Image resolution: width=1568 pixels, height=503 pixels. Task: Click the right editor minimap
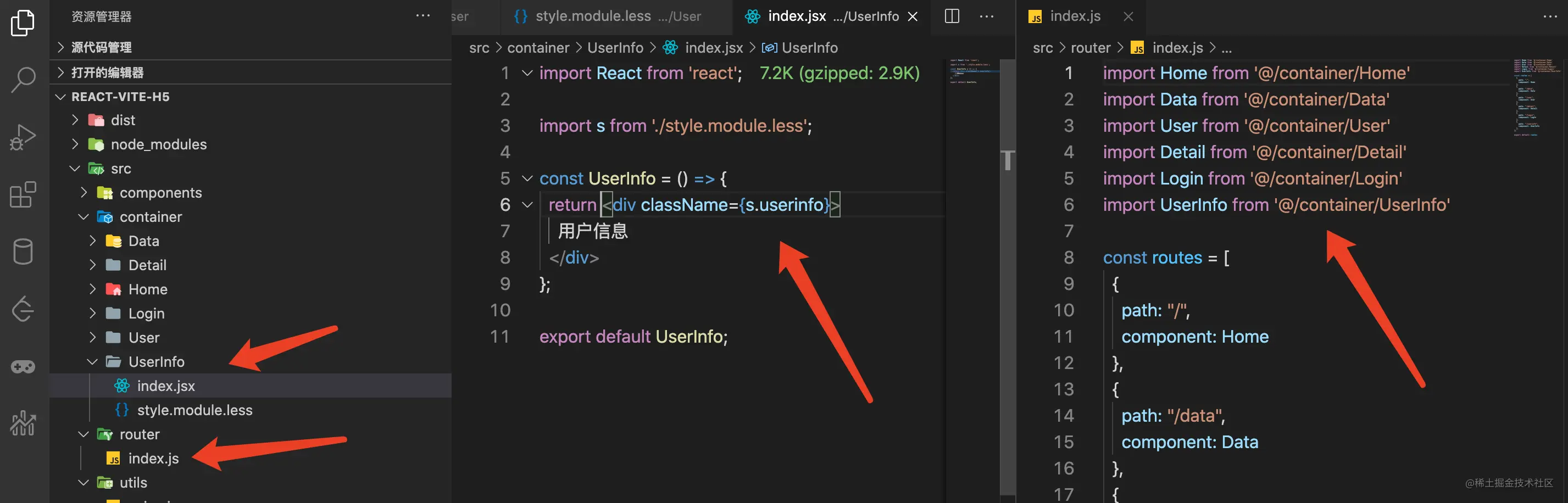click(x=1537, y=97)
